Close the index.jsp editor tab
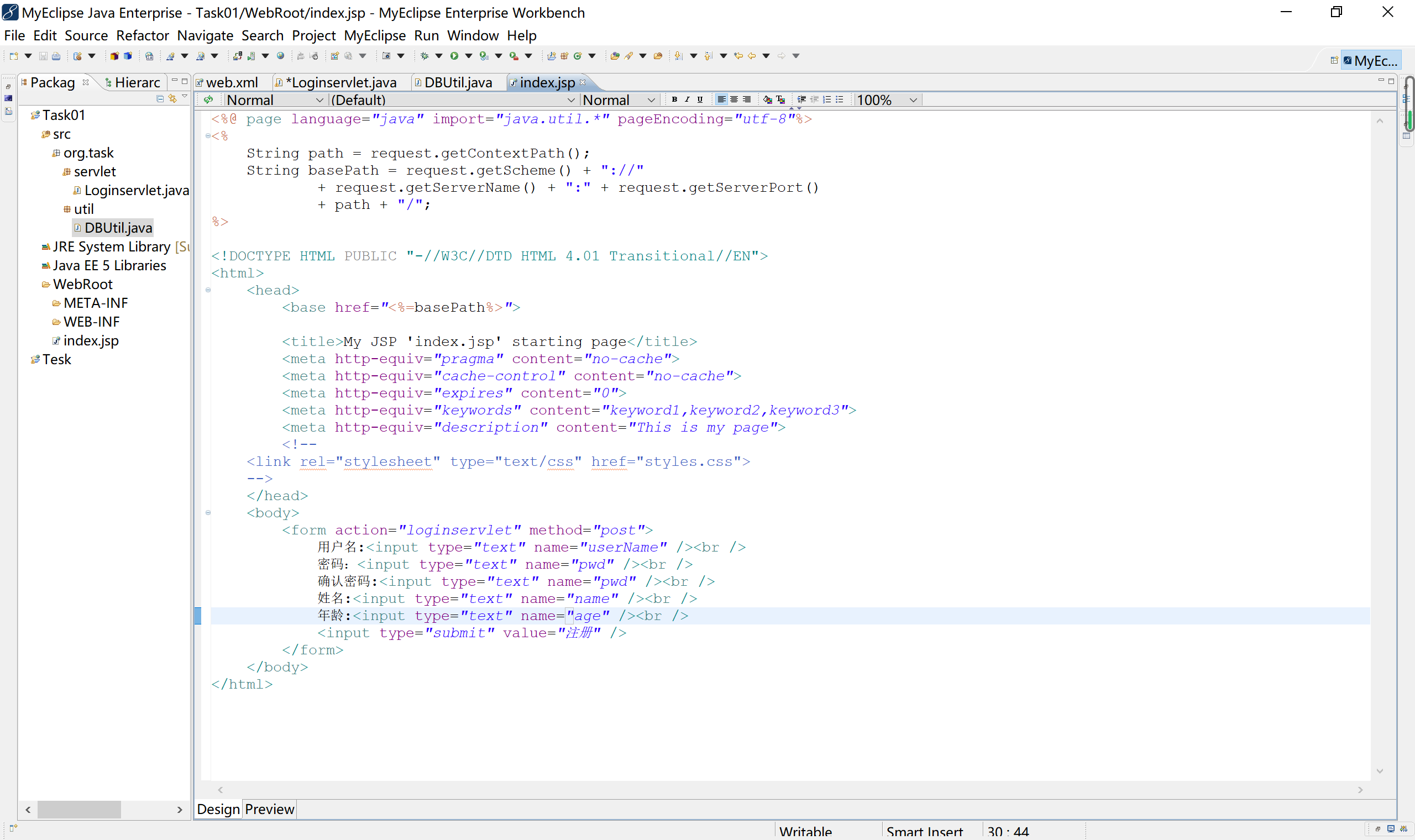 click(583, 82)
